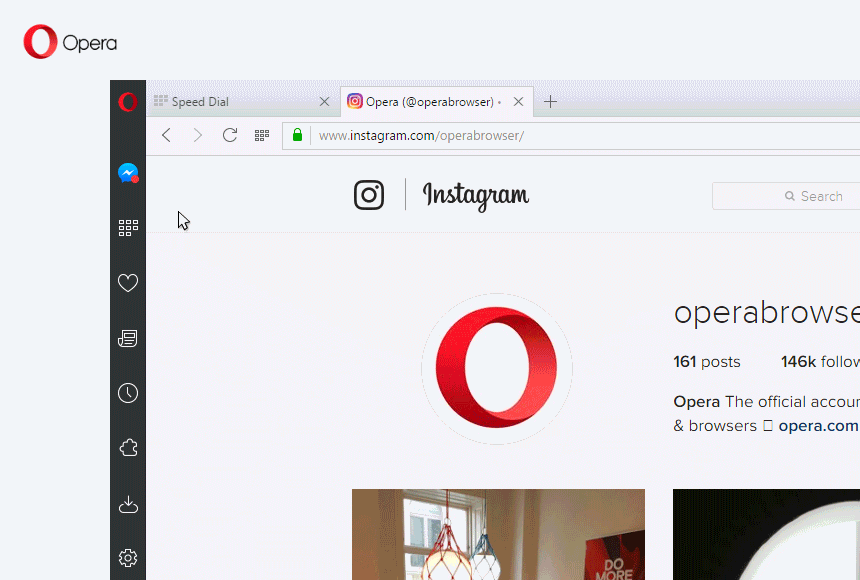
Task: Open the bookmarks heart icon
Action: (128, 283)
